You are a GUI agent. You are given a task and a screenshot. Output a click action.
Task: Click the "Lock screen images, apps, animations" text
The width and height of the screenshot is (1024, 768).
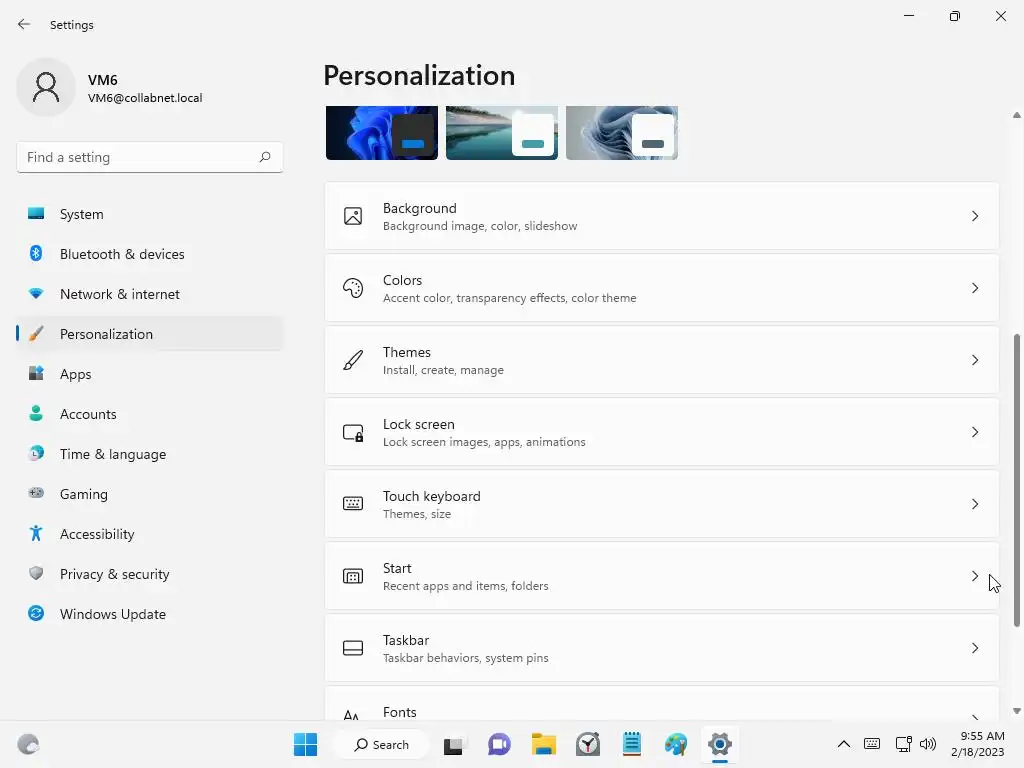coord(484,442)
